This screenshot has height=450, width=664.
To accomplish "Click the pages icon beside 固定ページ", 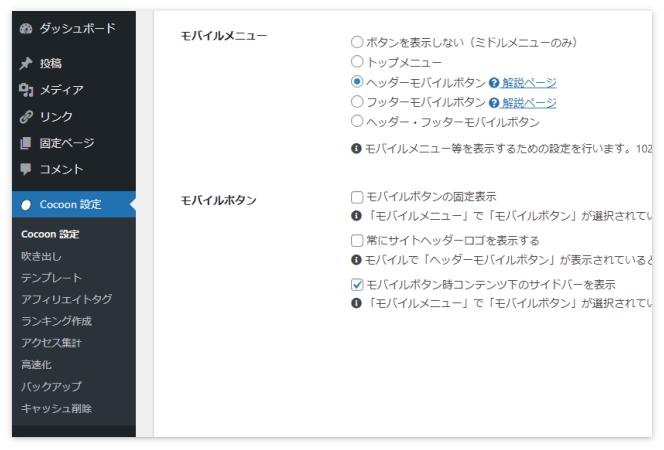I will coord(26,143).
